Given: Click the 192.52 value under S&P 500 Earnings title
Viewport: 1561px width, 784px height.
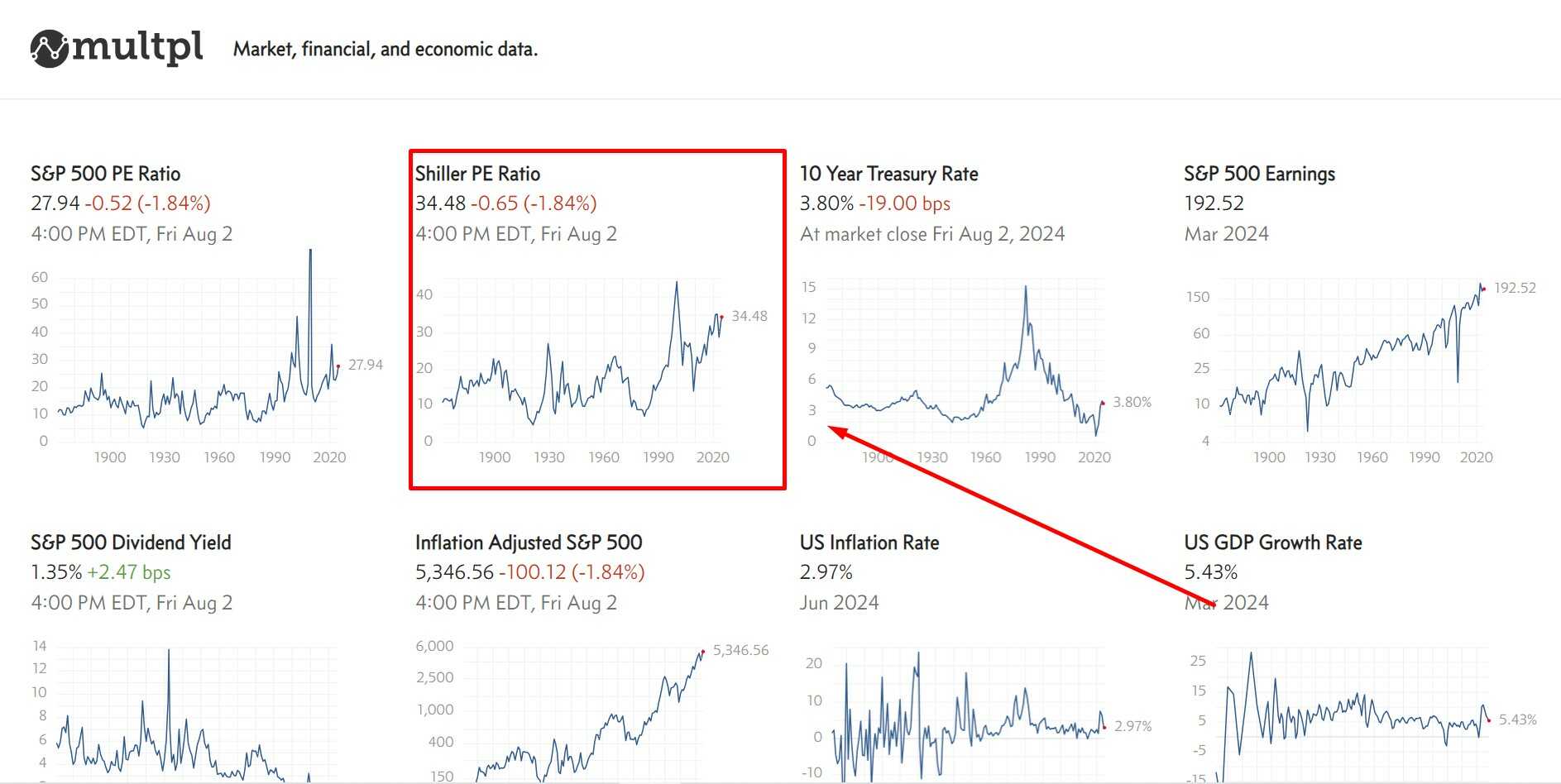Looking at the screenshot, I should click(1214, 203).
